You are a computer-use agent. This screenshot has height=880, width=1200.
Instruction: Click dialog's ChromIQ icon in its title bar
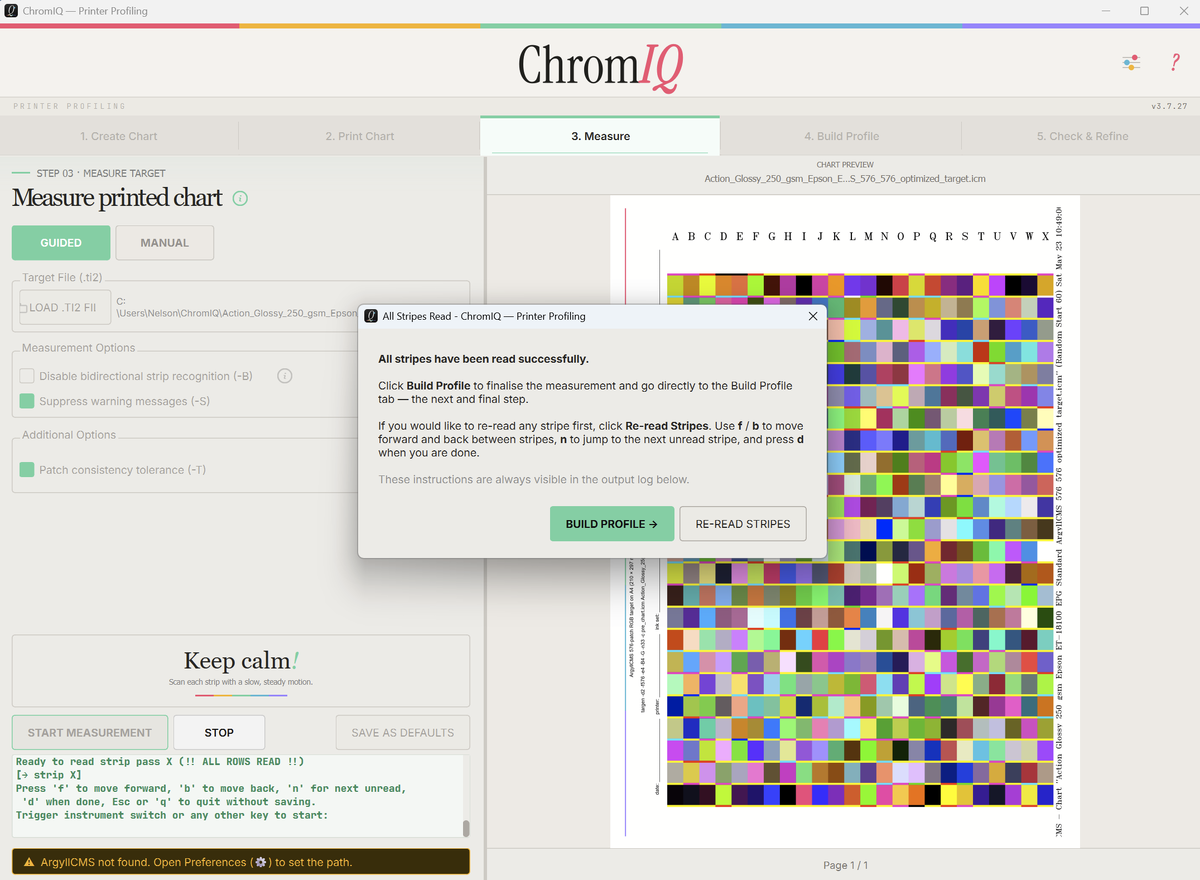[371, 316]
